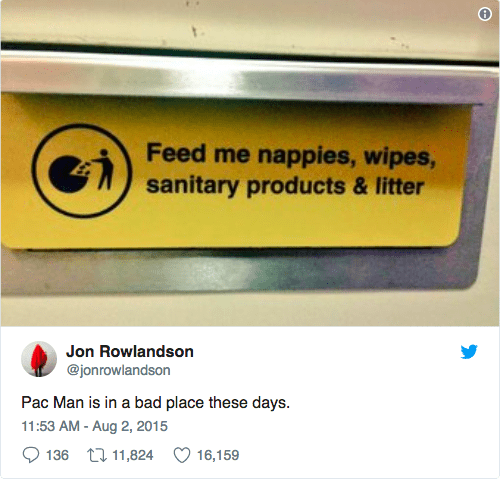Screen dimensions: 501x479
Task: Click the reply speech bubble icon
Action: click(31, 455)
